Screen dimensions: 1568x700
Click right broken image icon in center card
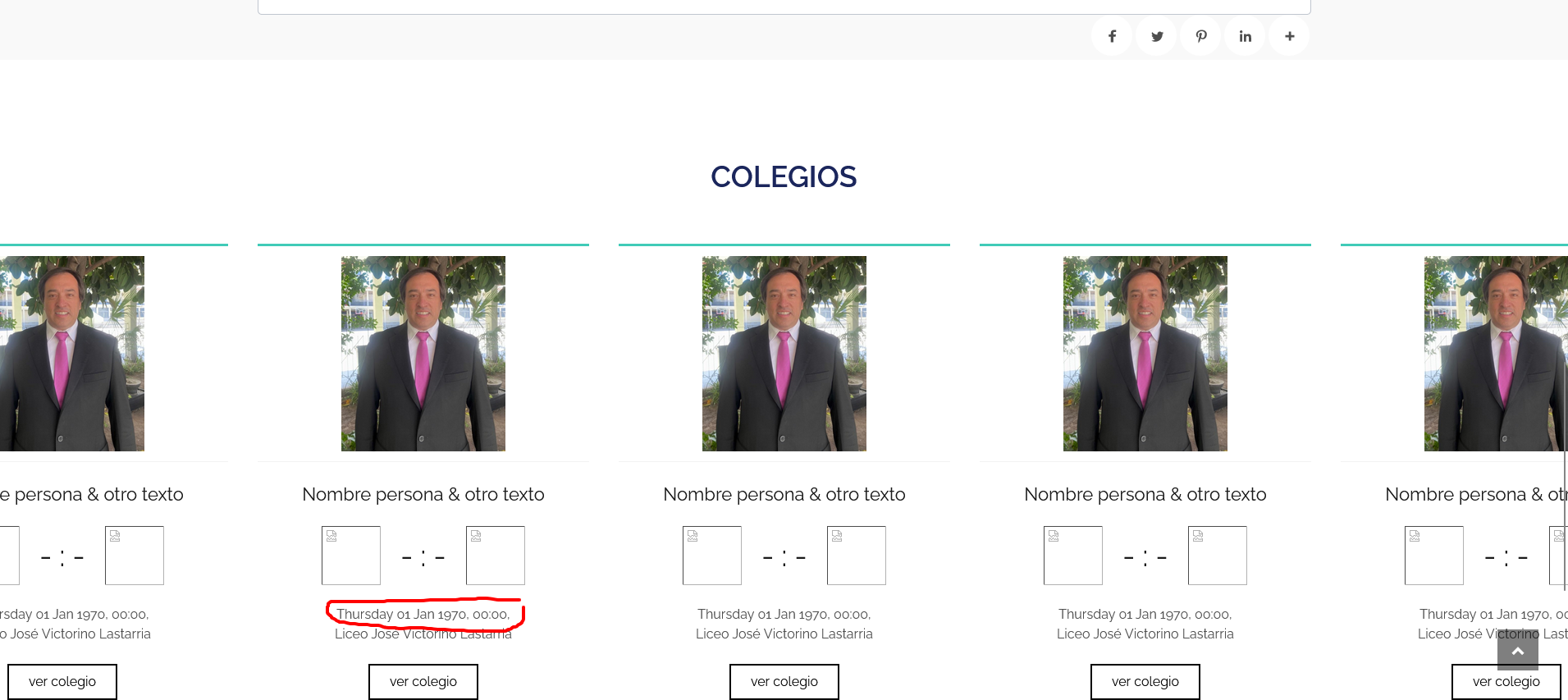pos(857,556)
